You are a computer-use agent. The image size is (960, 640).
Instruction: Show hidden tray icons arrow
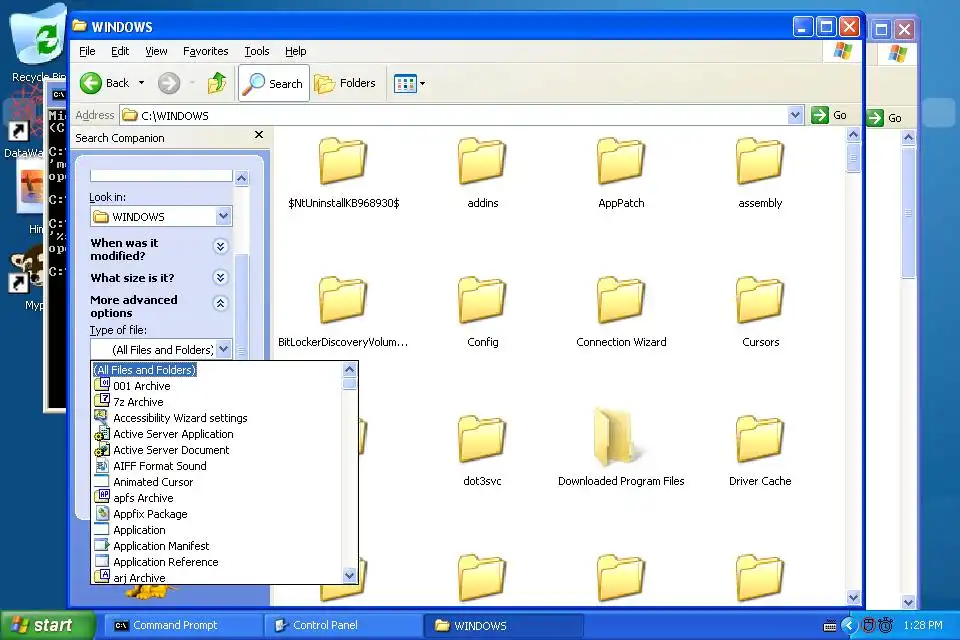pos(848,625)
